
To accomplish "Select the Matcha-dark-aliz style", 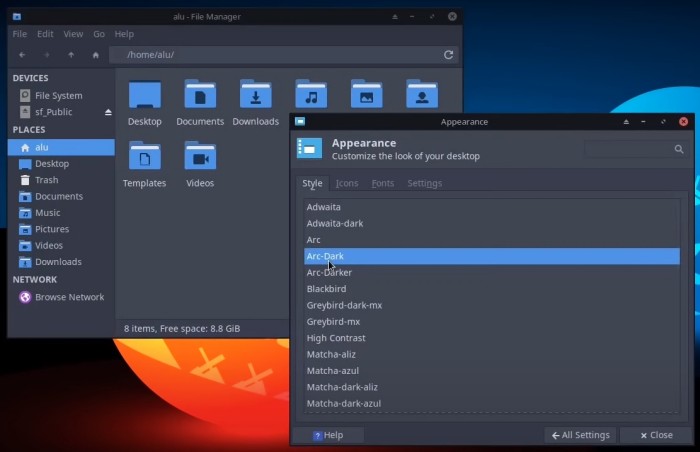I will click(x=492, y=387).
